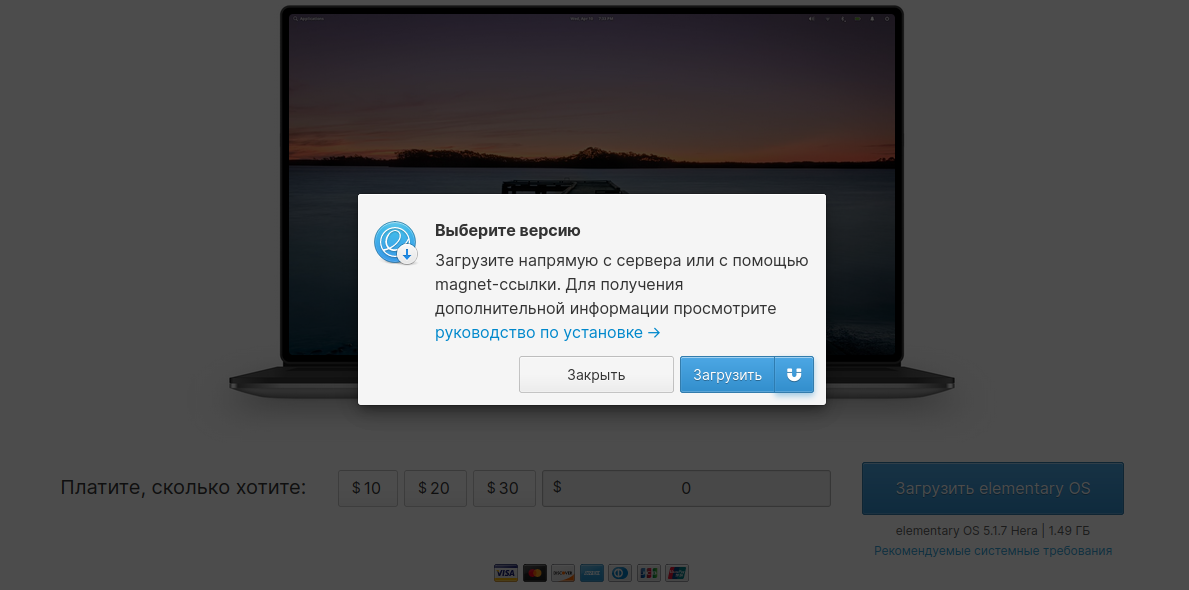
Task: Click the American Express icon
Action: point(591,573)
